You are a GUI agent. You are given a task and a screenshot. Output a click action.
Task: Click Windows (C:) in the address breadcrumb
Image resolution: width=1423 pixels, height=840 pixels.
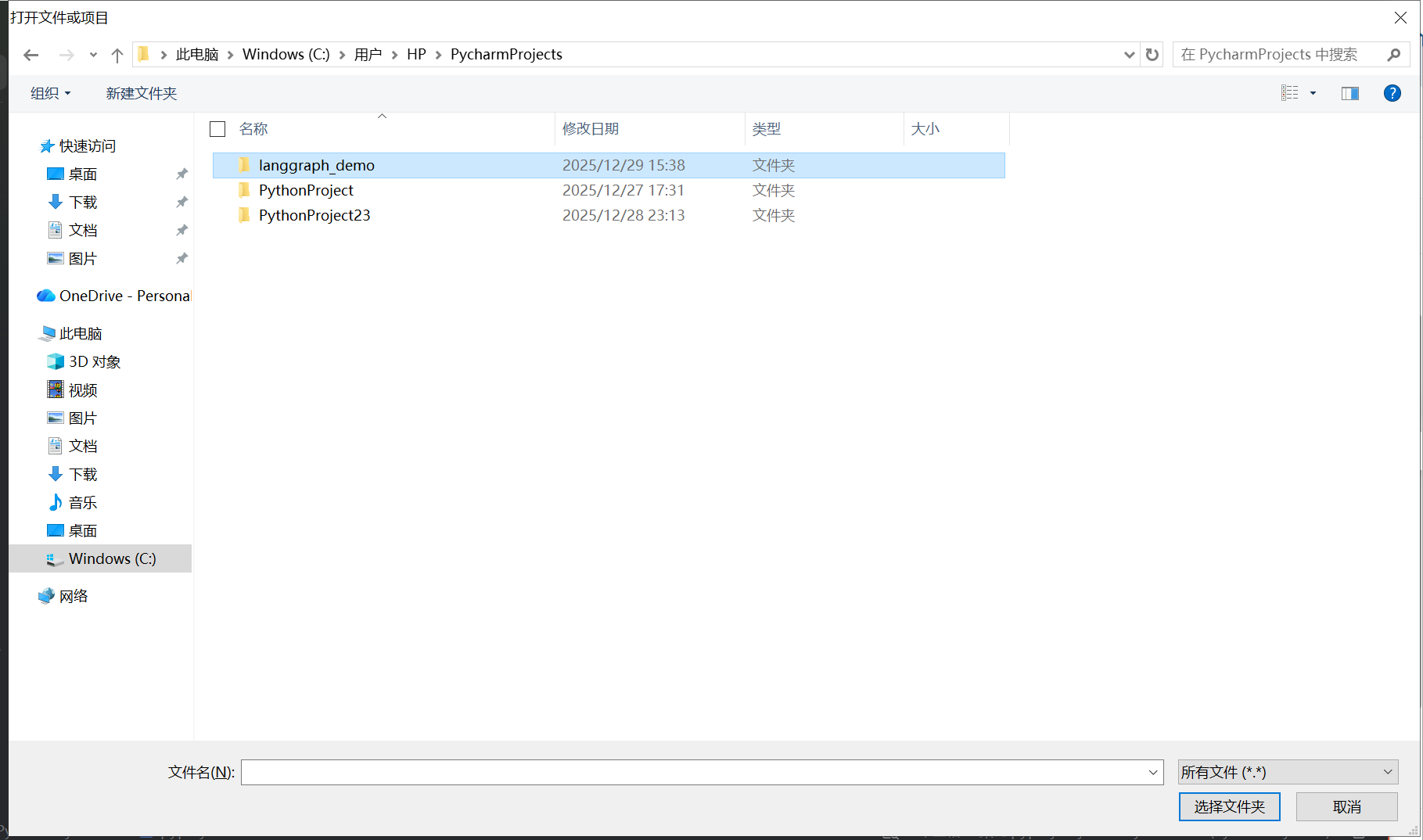point(286,55)
